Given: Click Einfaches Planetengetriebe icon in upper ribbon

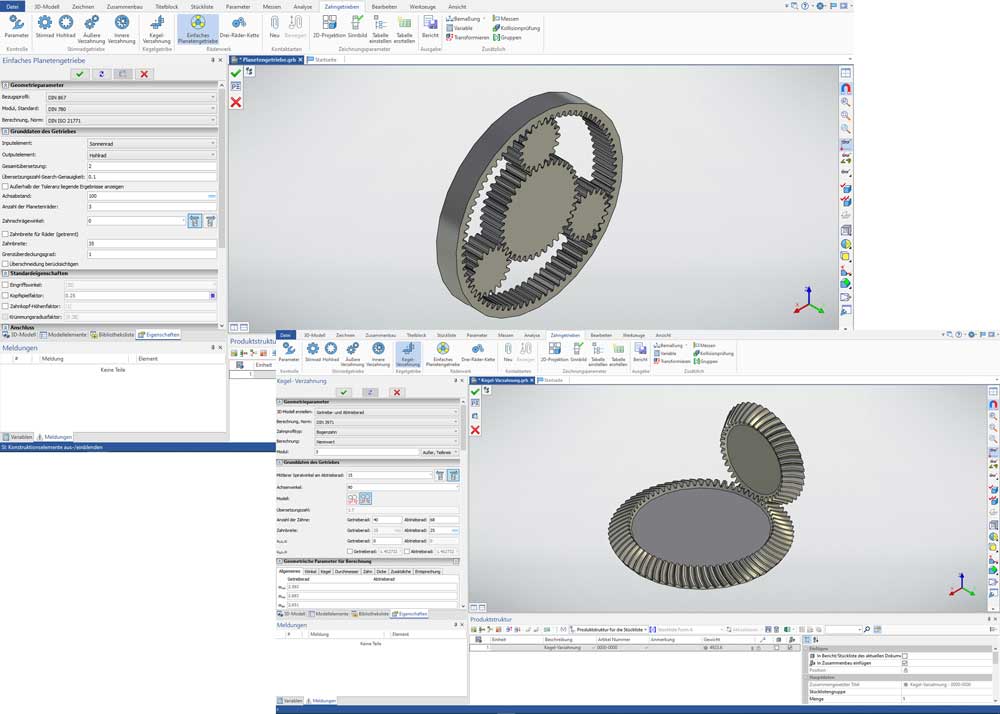Looking at the screenshot, I should (198, 29).
